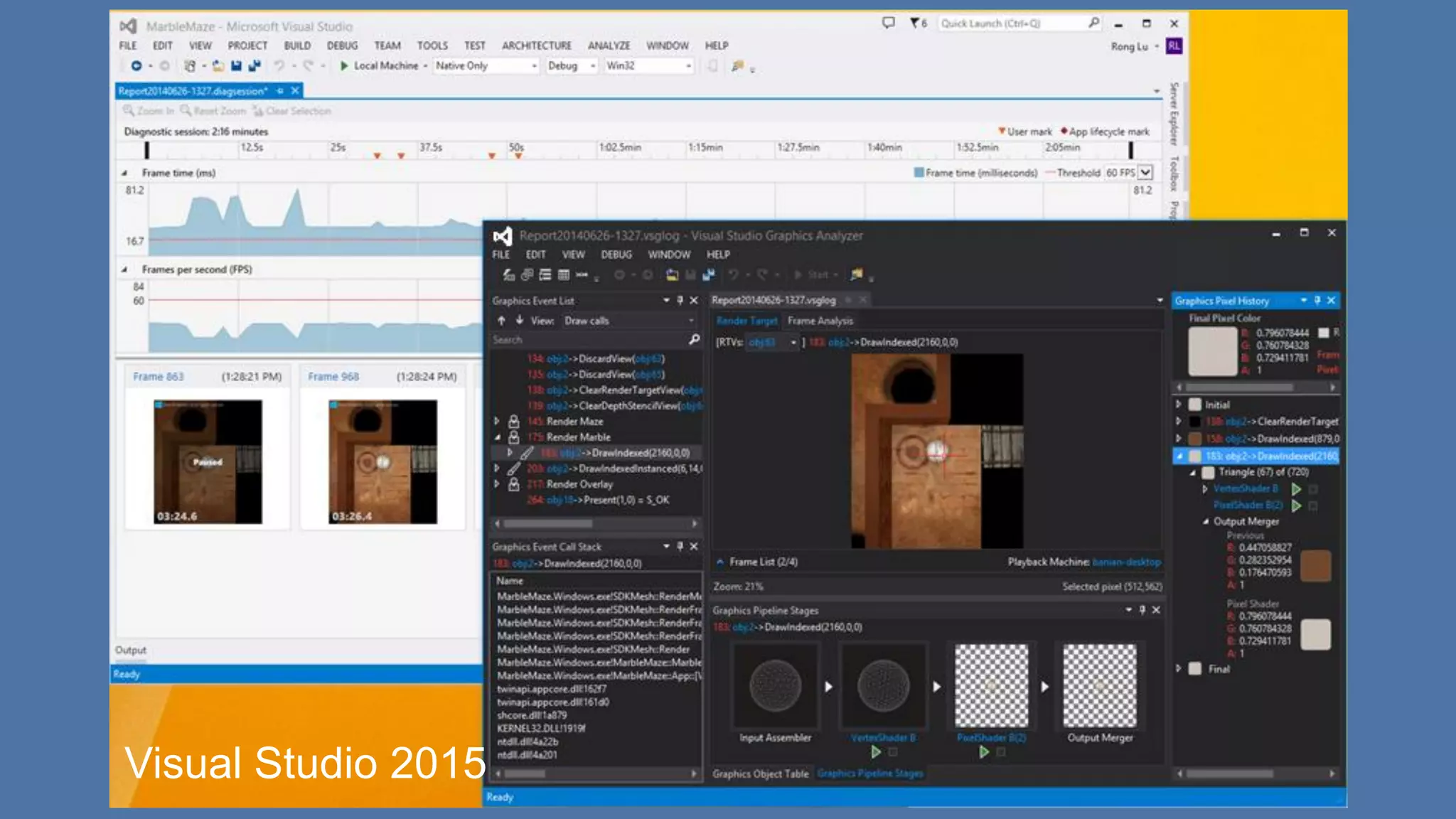Toggle the Frame time (milliseconds) legend box
The width and height of the screenshot is (1456, 819).
point(919,173)
